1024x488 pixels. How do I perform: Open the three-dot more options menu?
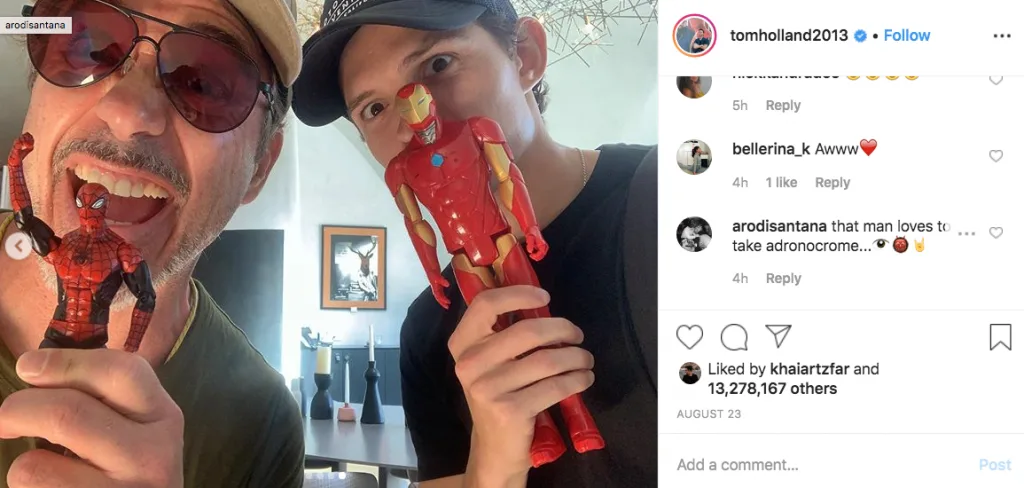click(1002, 36)
